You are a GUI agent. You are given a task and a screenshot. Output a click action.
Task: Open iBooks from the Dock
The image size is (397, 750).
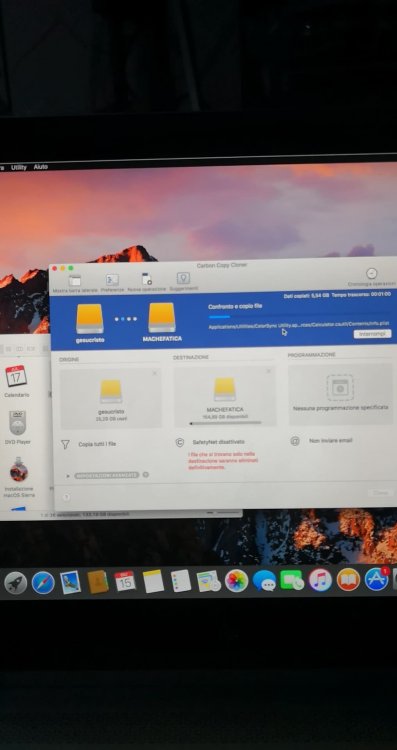pos(348,579)
